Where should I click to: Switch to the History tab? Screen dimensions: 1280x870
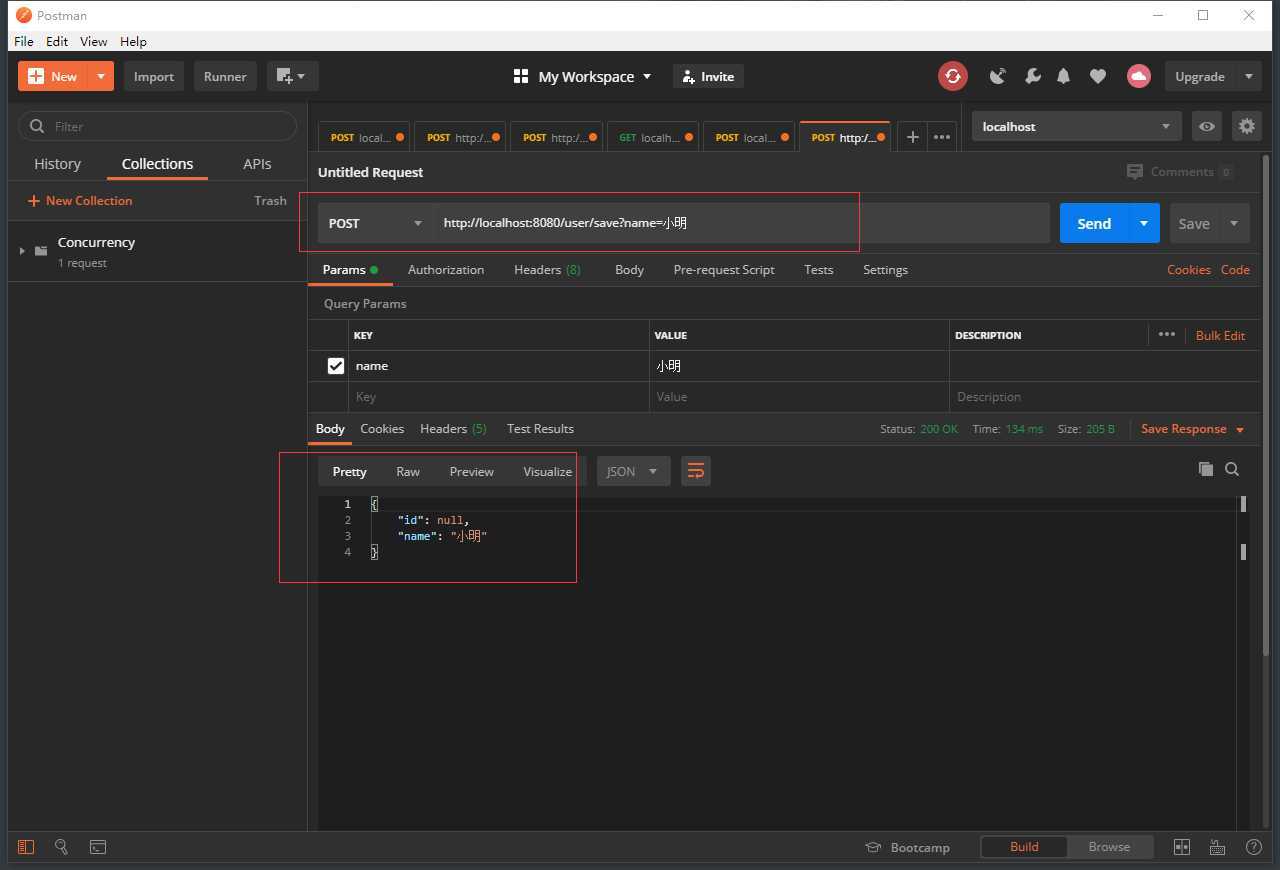57,164
